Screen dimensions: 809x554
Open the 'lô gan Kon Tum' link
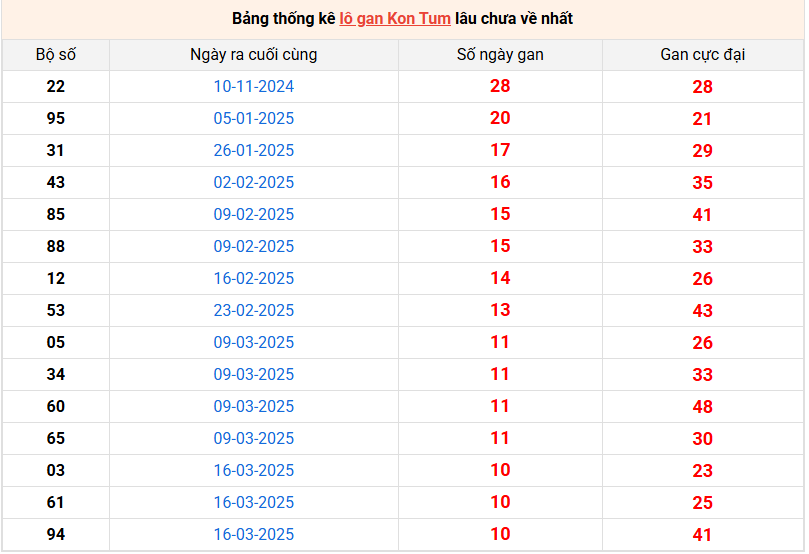[x=395, y=19]
